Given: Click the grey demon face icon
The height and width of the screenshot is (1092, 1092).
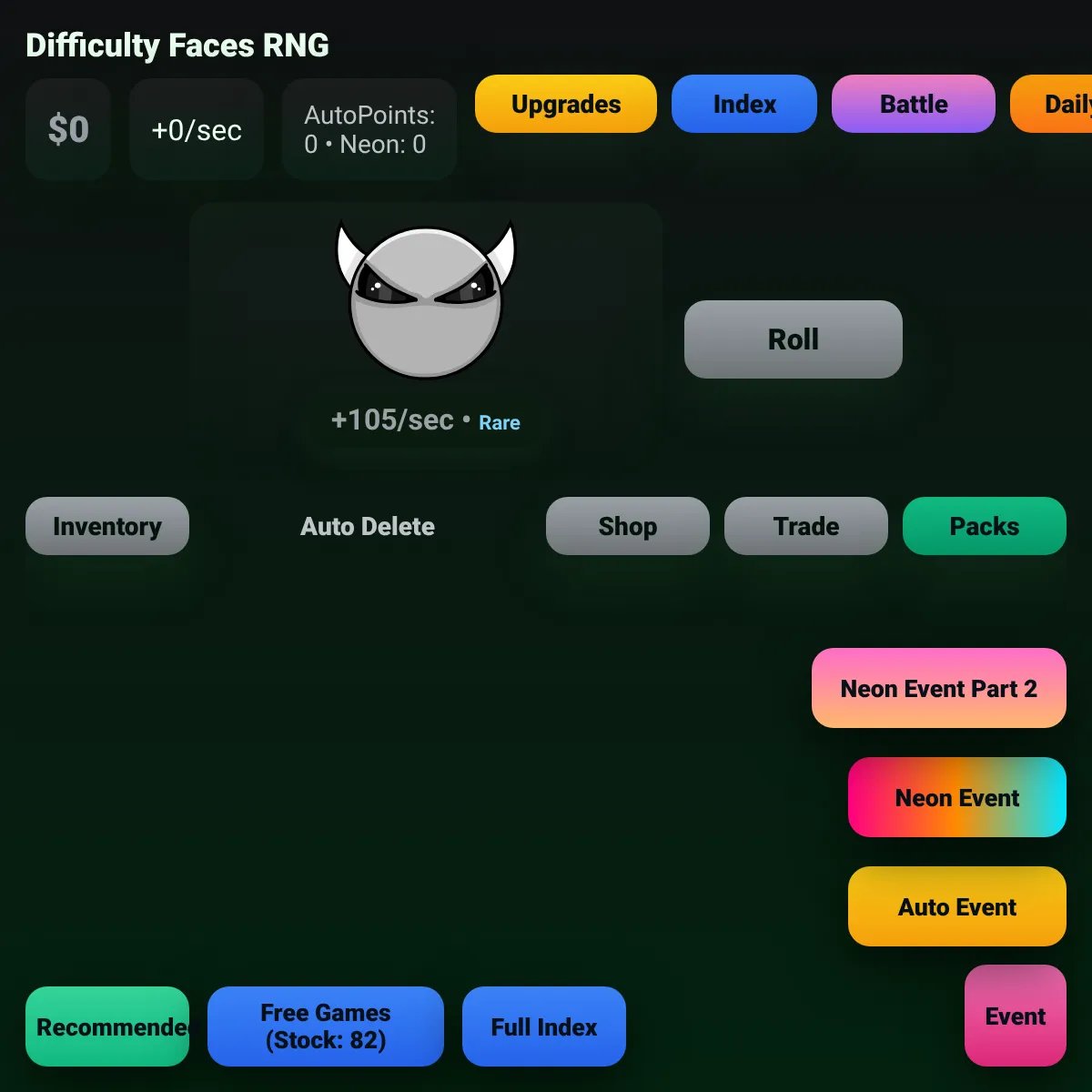Looking at the screenshot, I should pyautogui.click(x=426, y=299).
